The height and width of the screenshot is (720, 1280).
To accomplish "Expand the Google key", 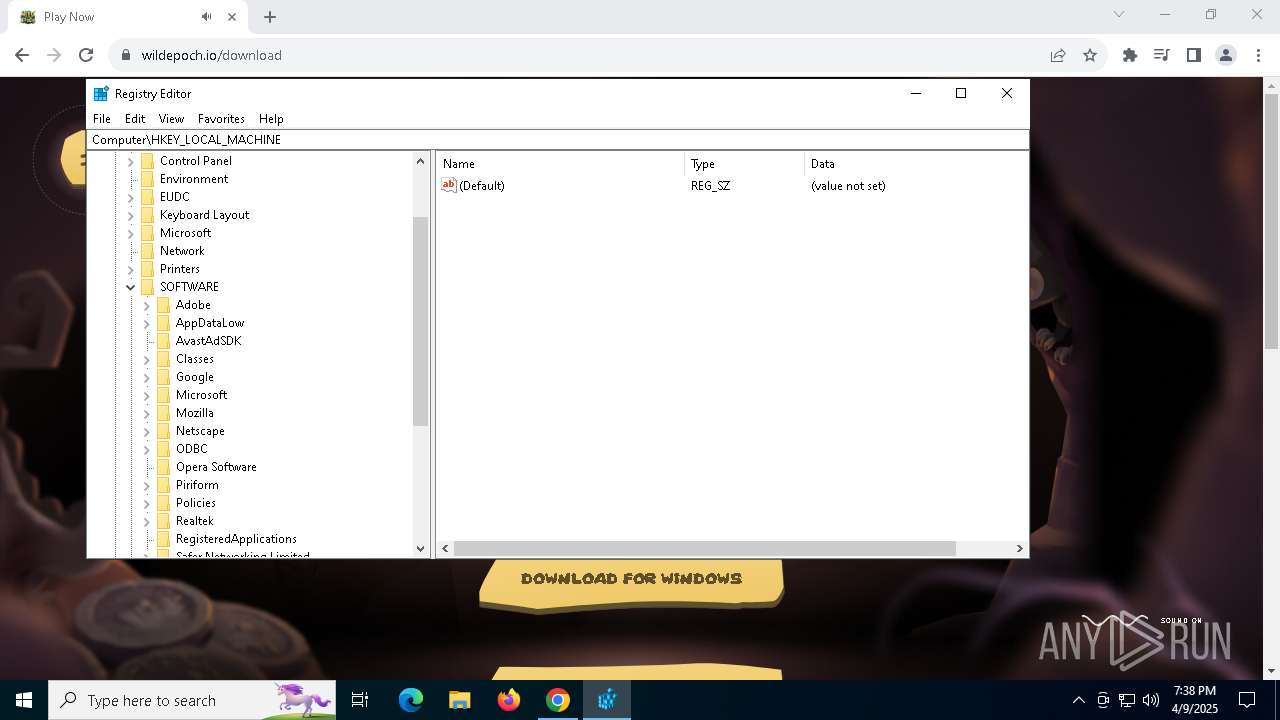I will click(x=146, y=377).
